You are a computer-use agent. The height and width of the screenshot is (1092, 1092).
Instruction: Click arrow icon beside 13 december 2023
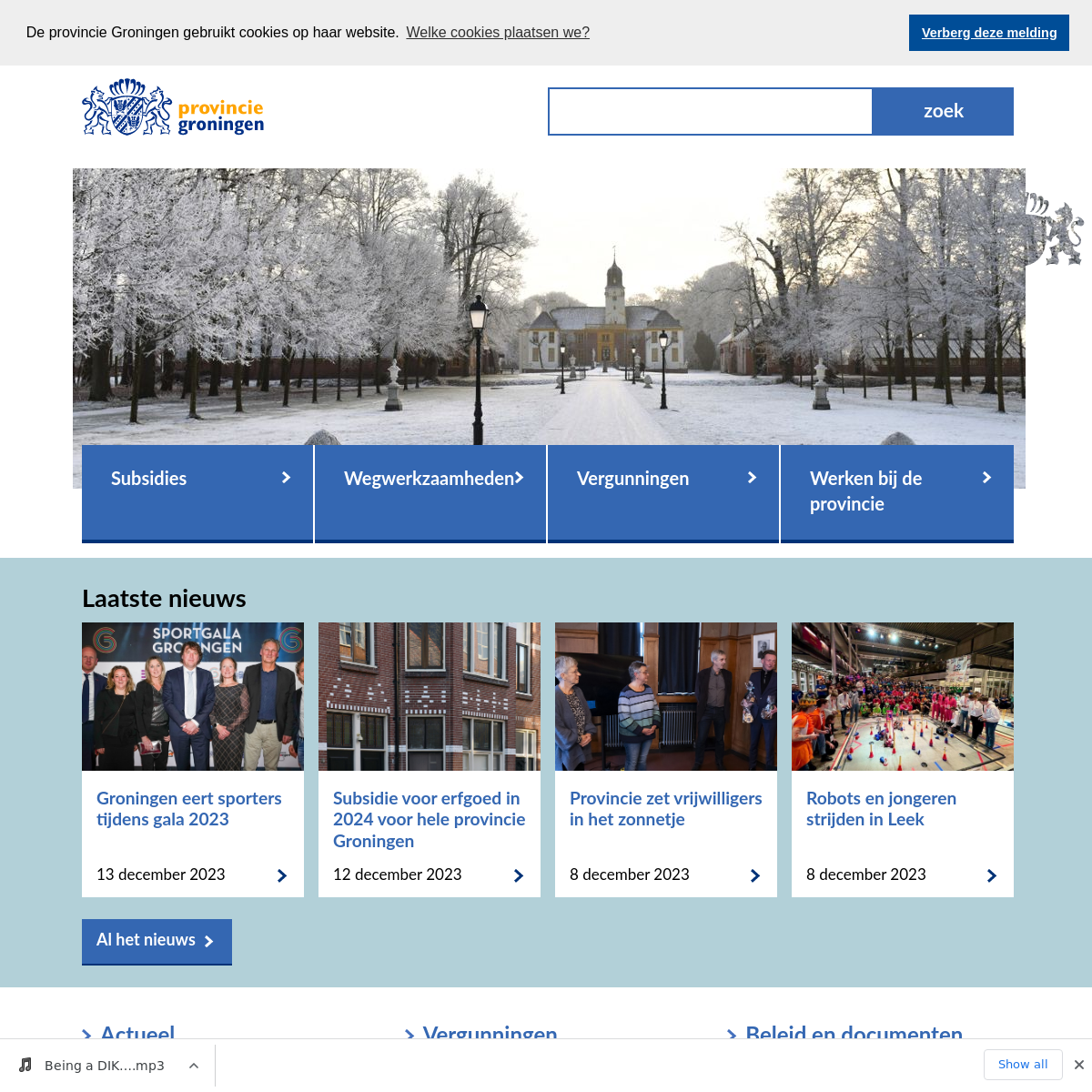pyautogui.click(x=282, y=875)
